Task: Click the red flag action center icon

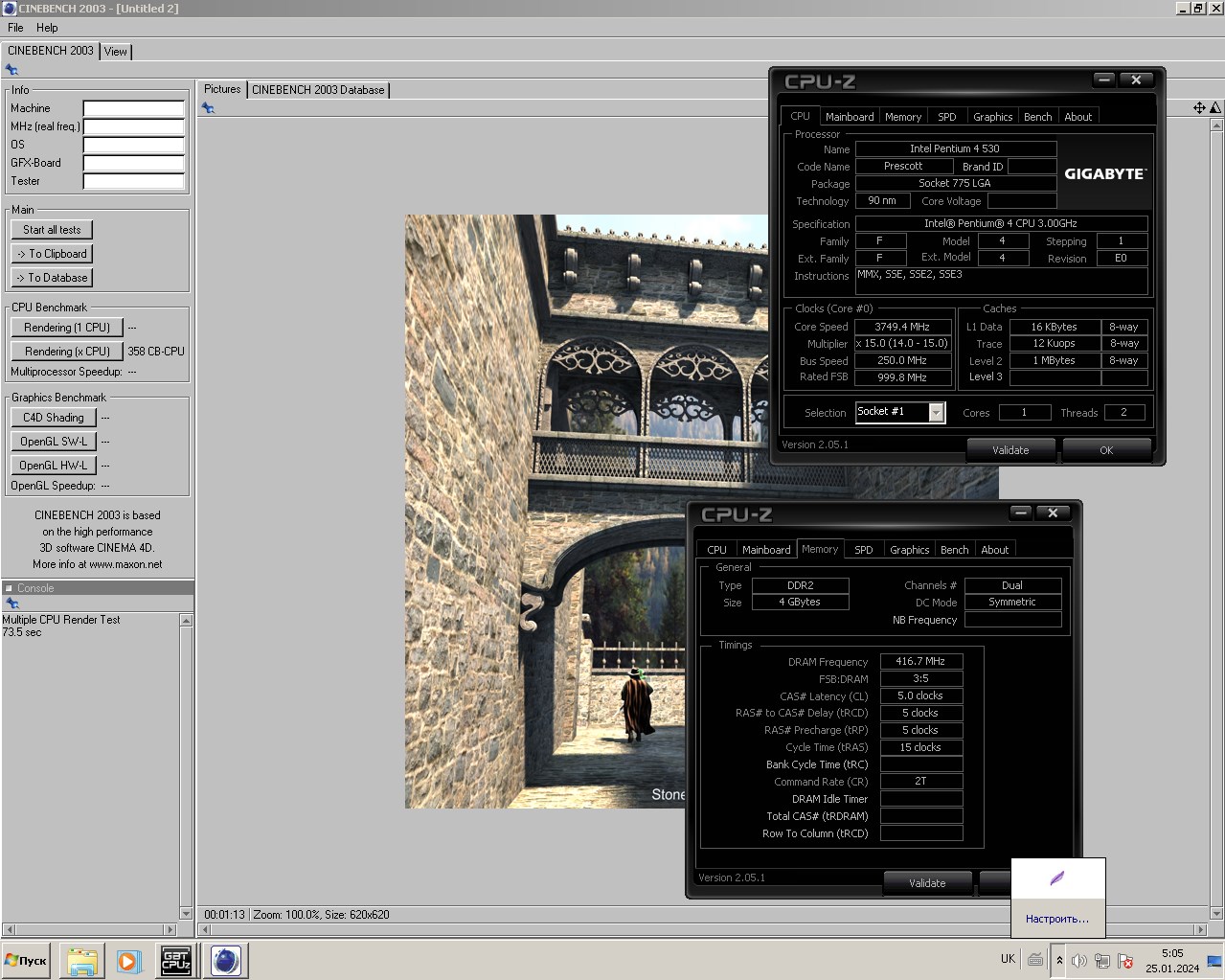Action: (1125, 961)
